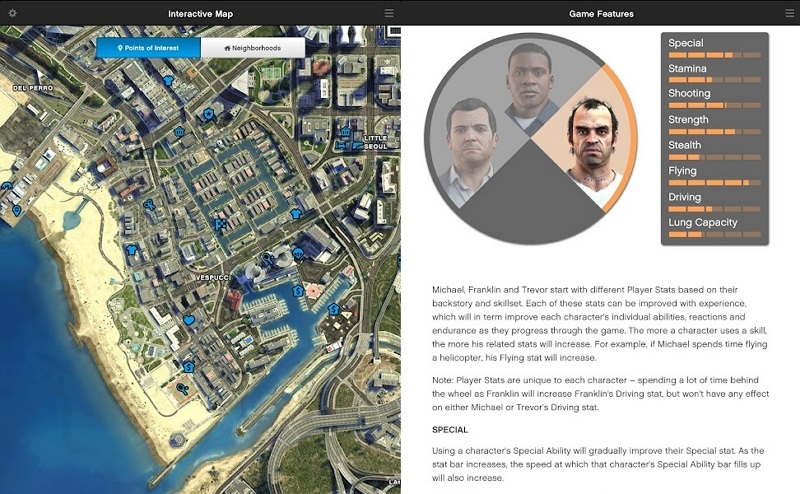Click the Vespucci neighborhood label

click(x=213, y=278)
